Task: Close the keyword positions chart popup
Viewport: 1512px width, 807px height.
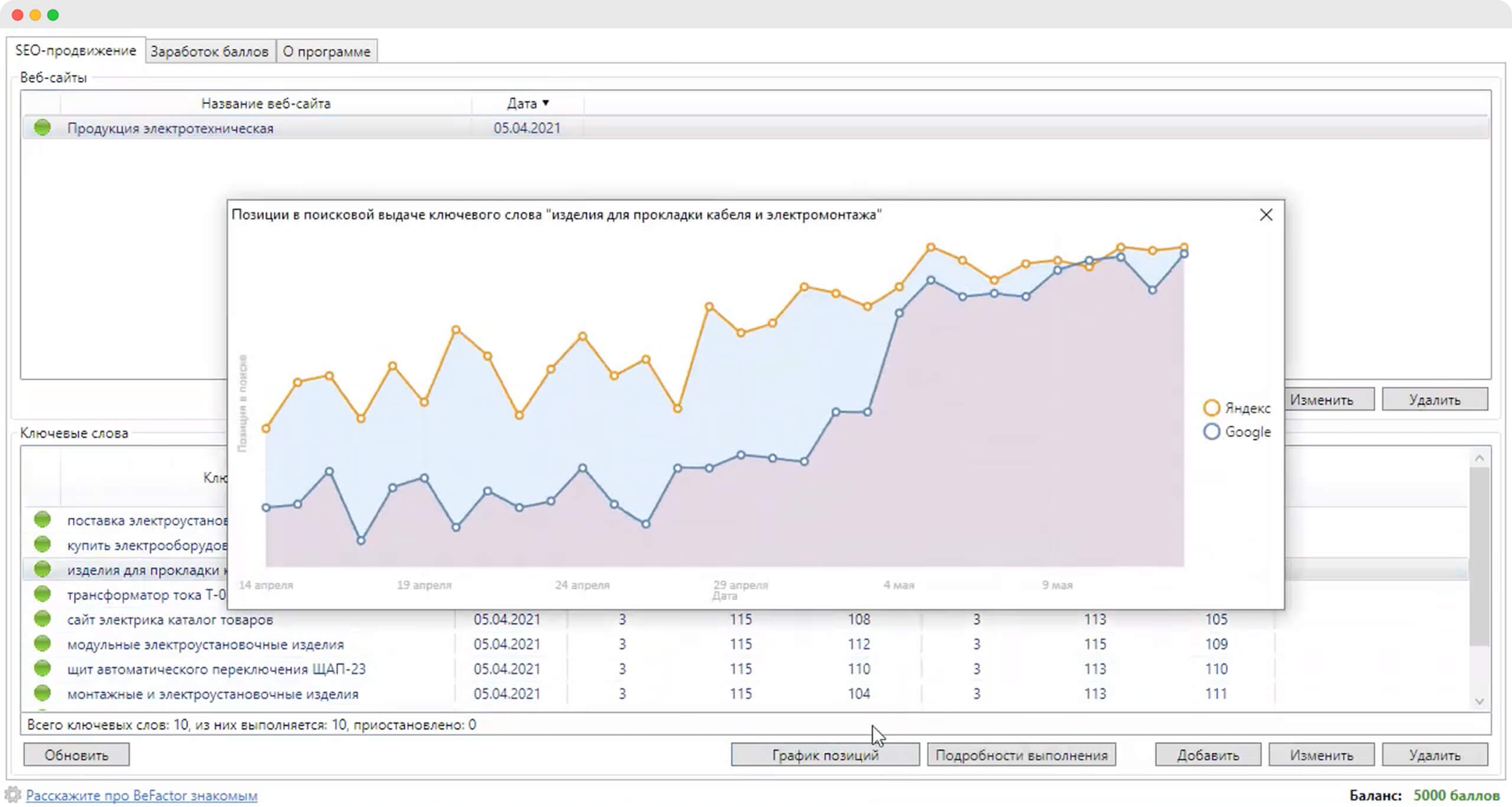Action: [x=1266, y=215]
